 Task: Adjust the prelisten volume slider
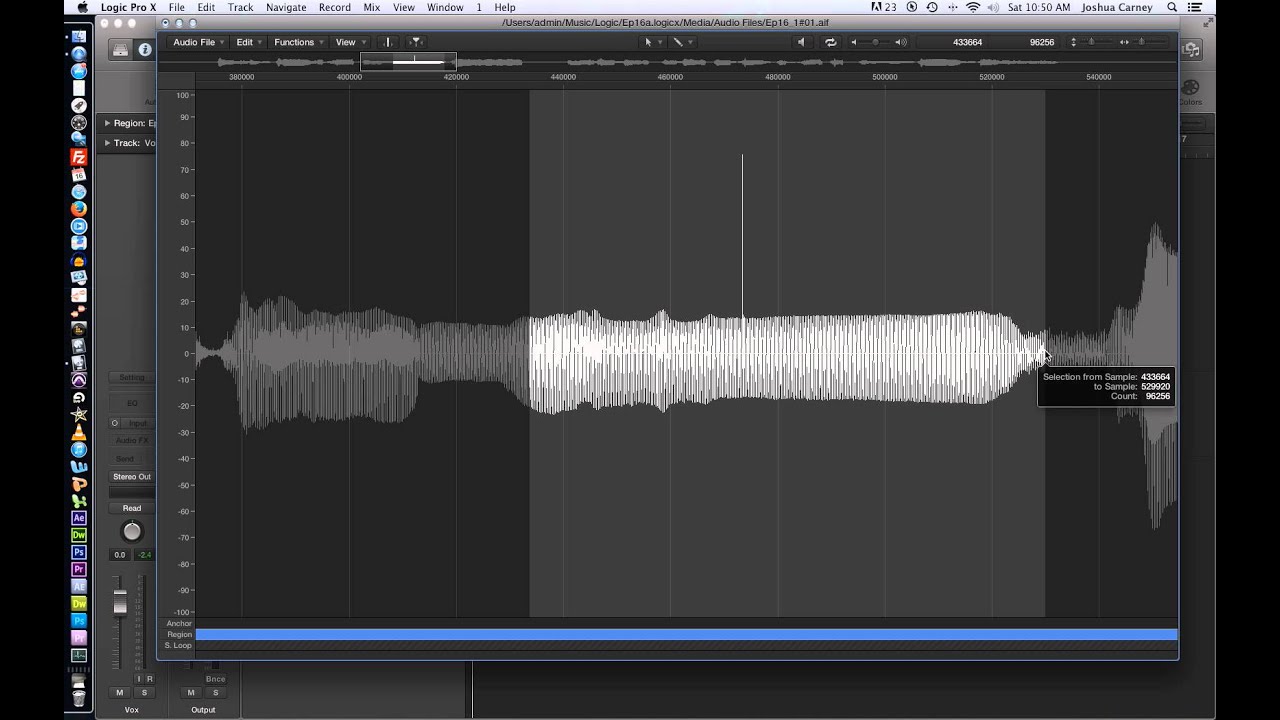(877, 42)
